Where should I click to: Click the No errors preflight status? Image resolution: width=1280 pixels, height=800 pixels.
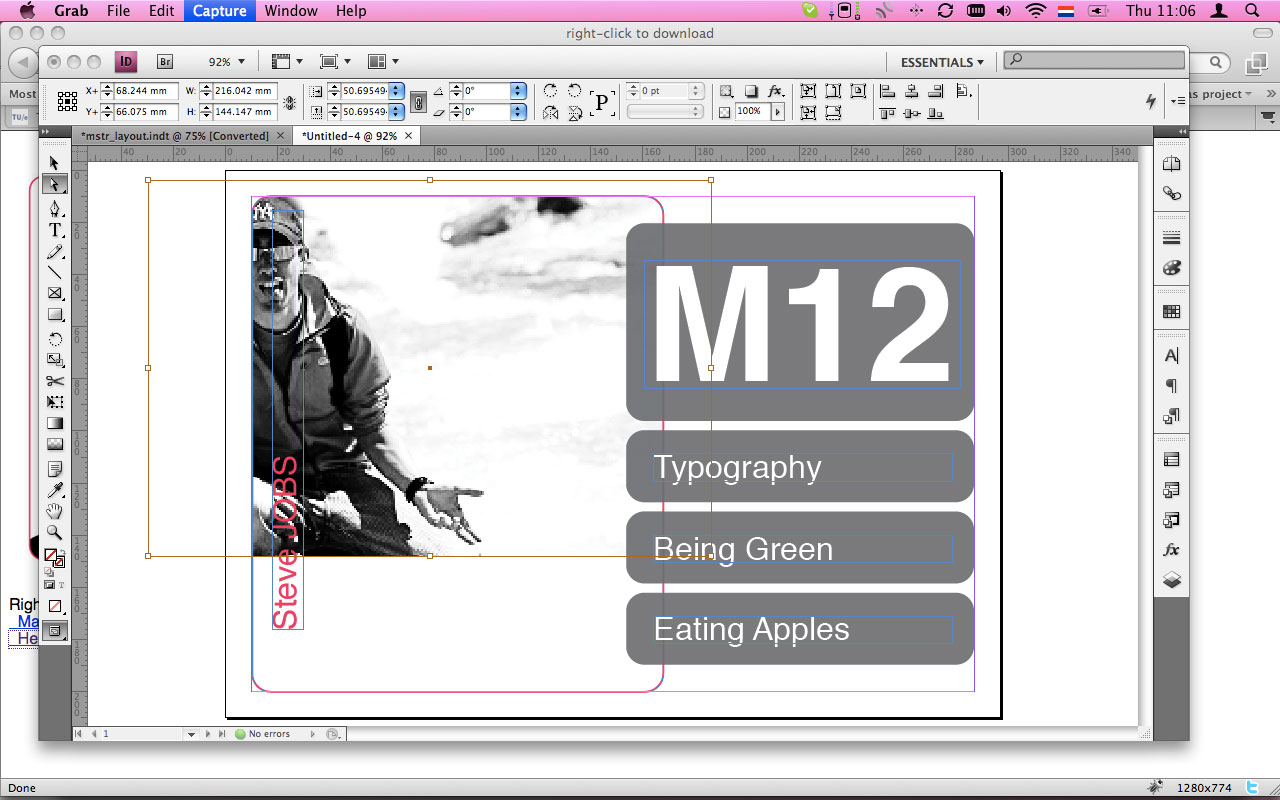(268, 734)
